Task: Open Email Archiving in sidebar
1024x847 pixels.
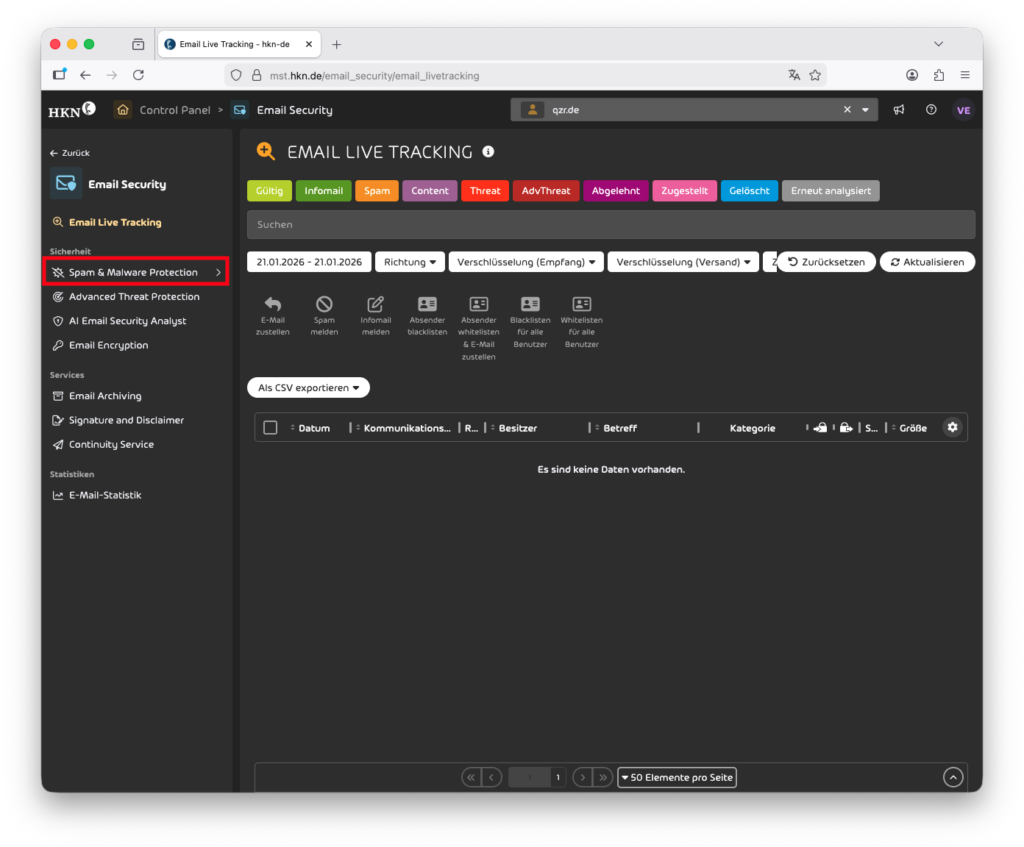Action: 105,396
